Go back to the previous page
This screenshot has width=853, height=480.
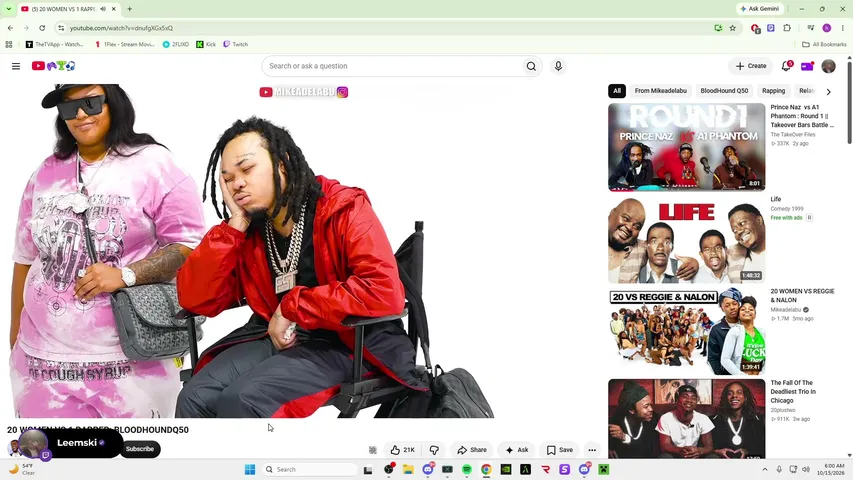click(x=10, y=28)
